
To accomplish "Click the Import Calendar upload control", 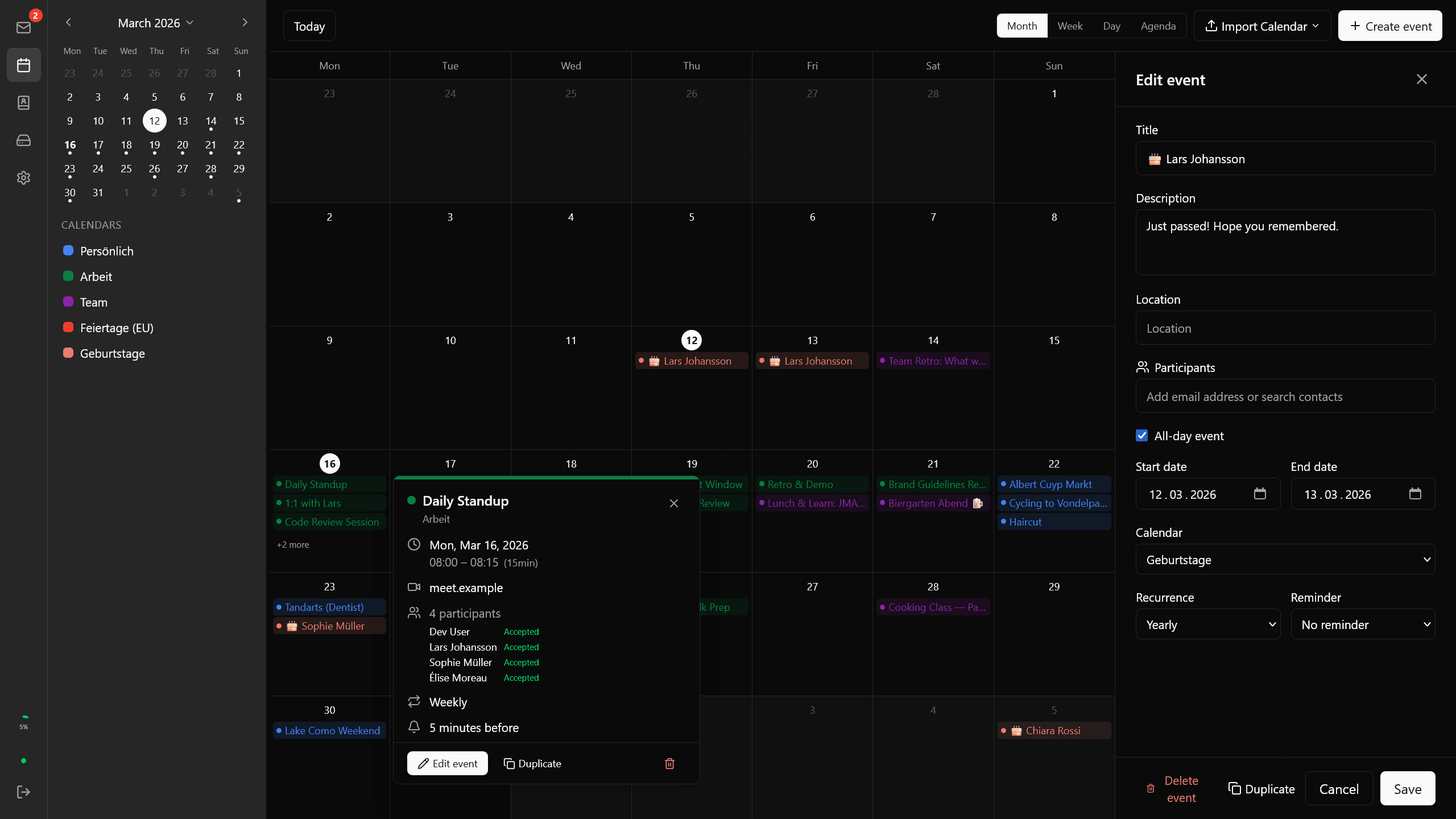I will [x=1261, y=26].
